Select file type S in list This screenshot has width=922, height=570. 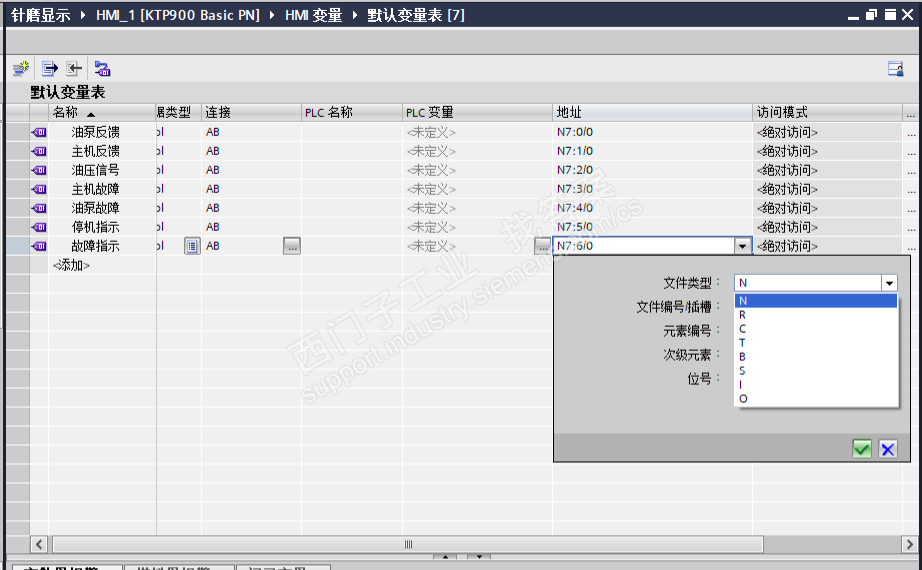816,371
